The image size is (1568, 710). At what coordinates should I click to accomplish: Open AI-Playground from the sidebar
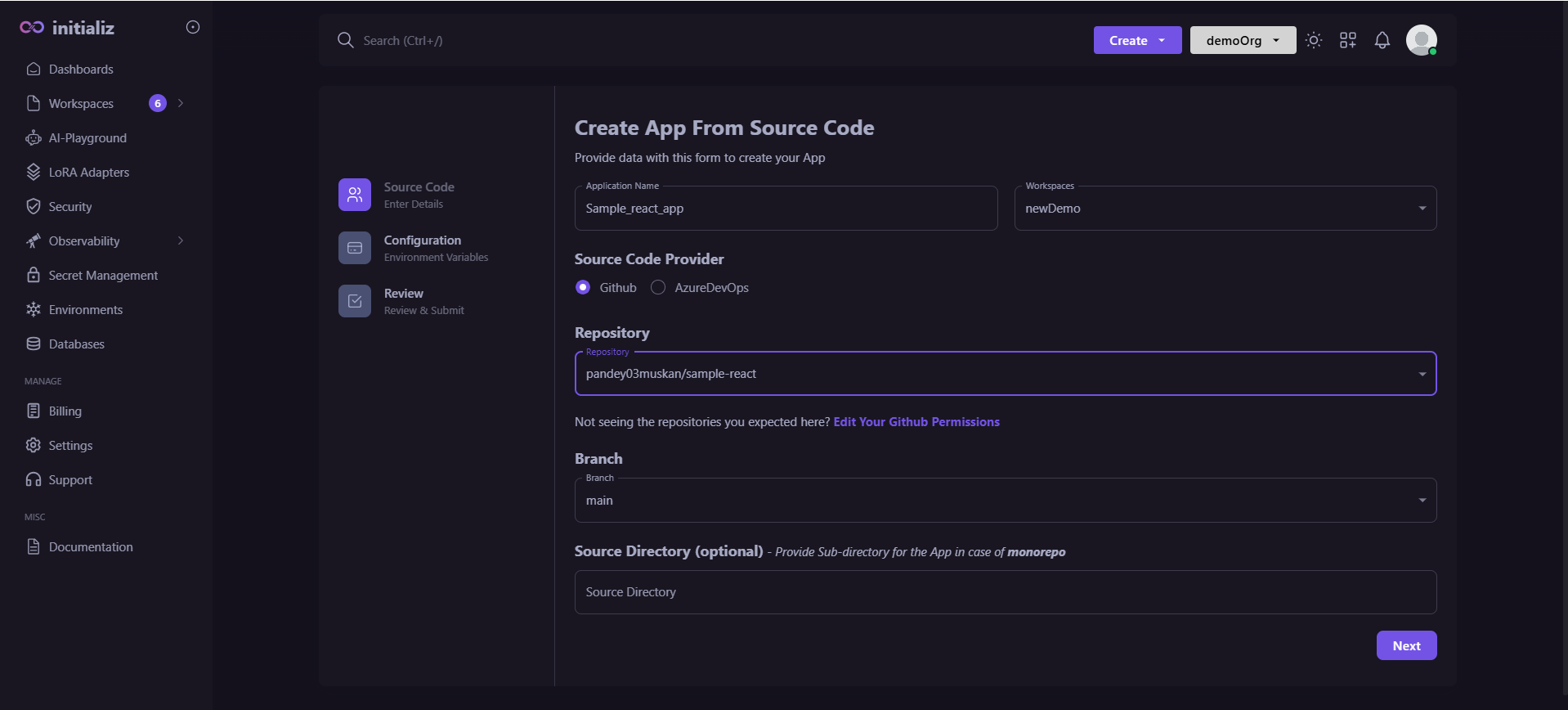(87, 138)
